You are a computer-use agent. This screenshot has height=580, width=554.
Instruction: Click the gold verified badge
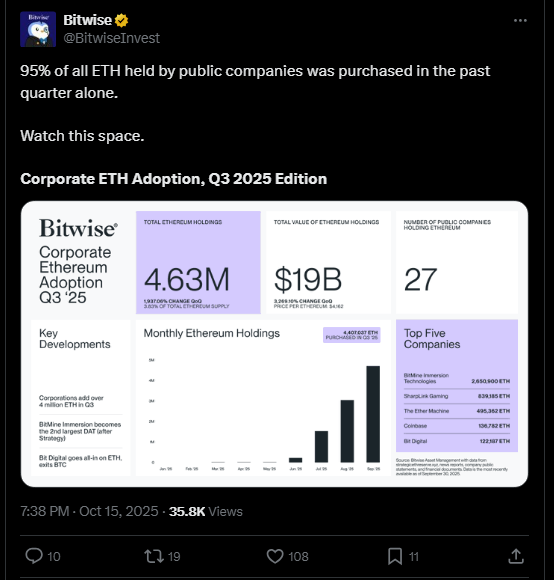[x=121, y=20]
